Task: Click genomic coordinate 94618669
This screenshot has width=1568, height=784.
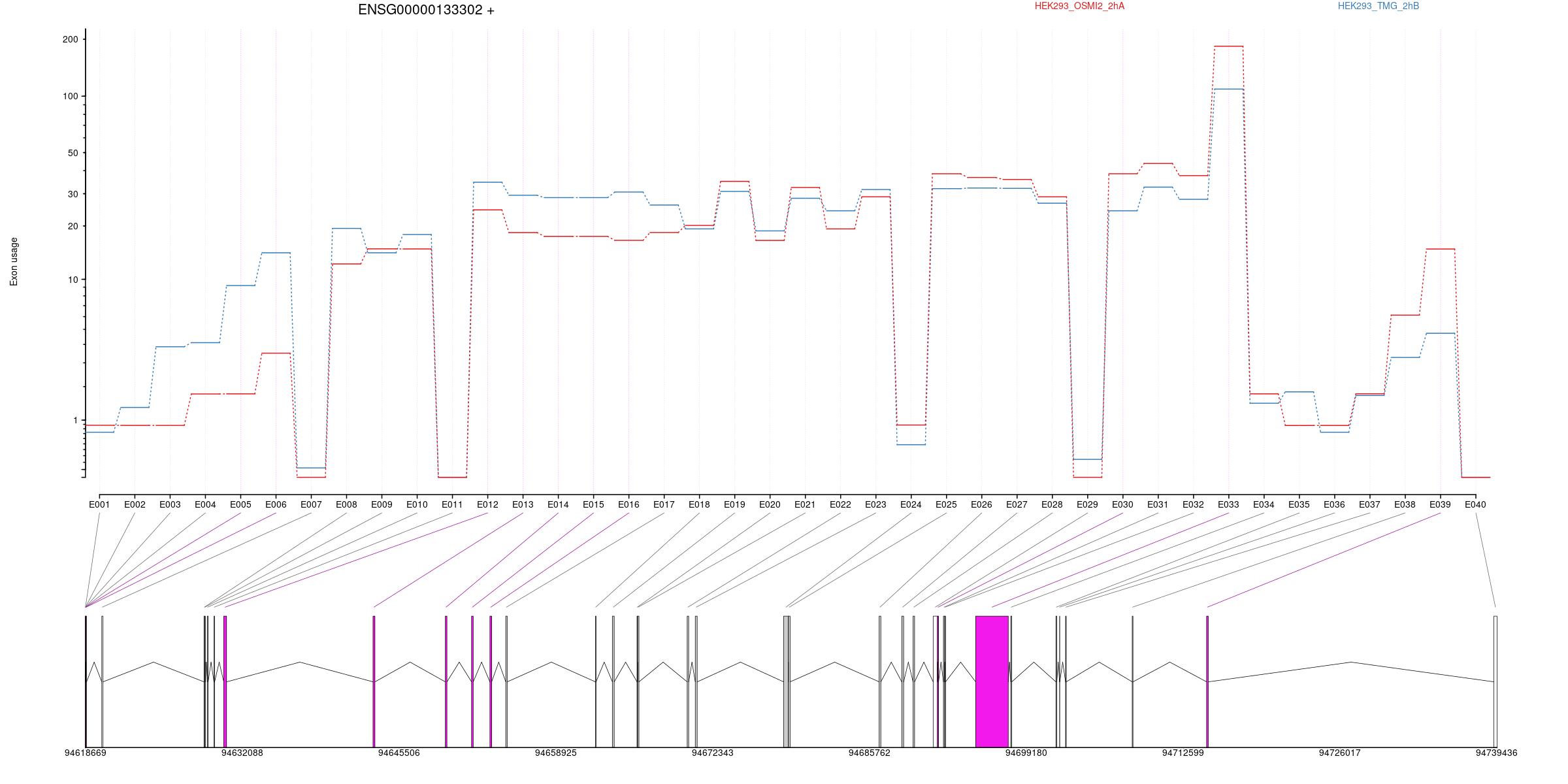Action: [85, 753]
